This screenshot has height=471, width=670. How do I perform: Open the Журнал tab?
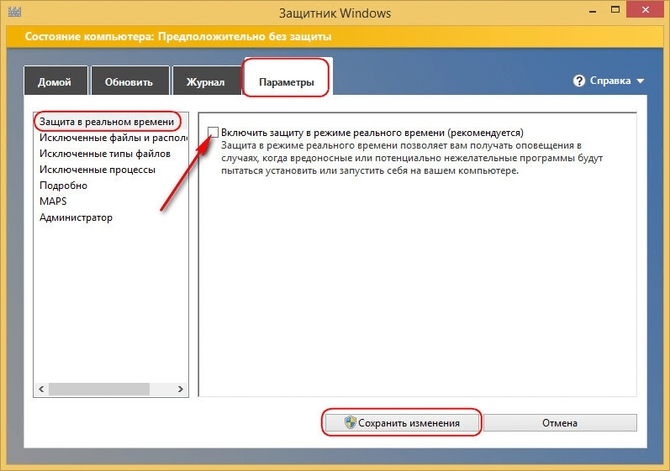pos(206,81)
